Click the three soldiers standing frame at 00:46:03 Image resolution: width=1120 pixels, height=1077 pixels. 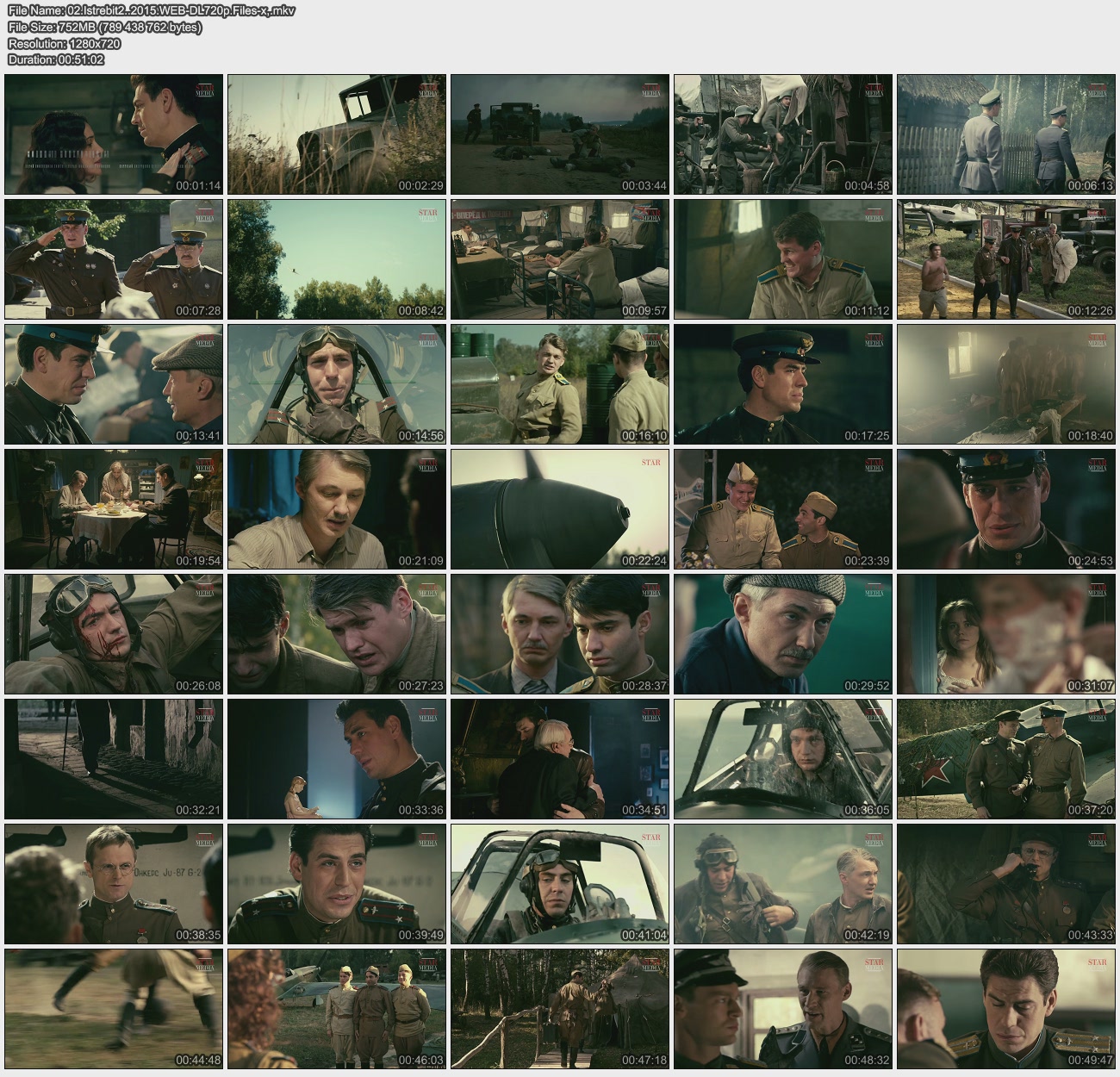(337, 1009)
